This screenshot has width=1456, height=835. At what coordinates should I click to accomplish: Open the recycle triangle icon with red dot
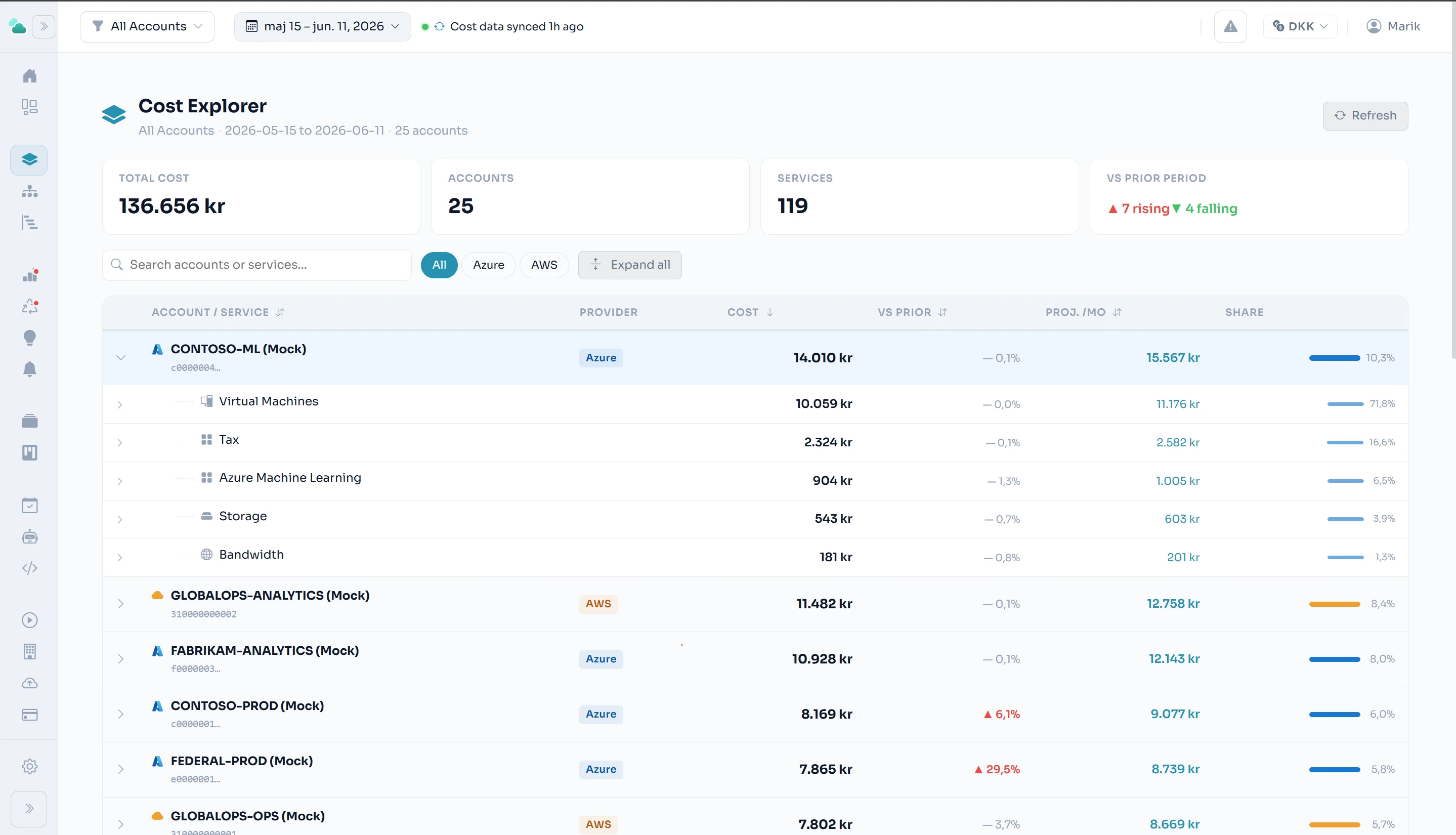pyautogui.click(x=29, y=307)
